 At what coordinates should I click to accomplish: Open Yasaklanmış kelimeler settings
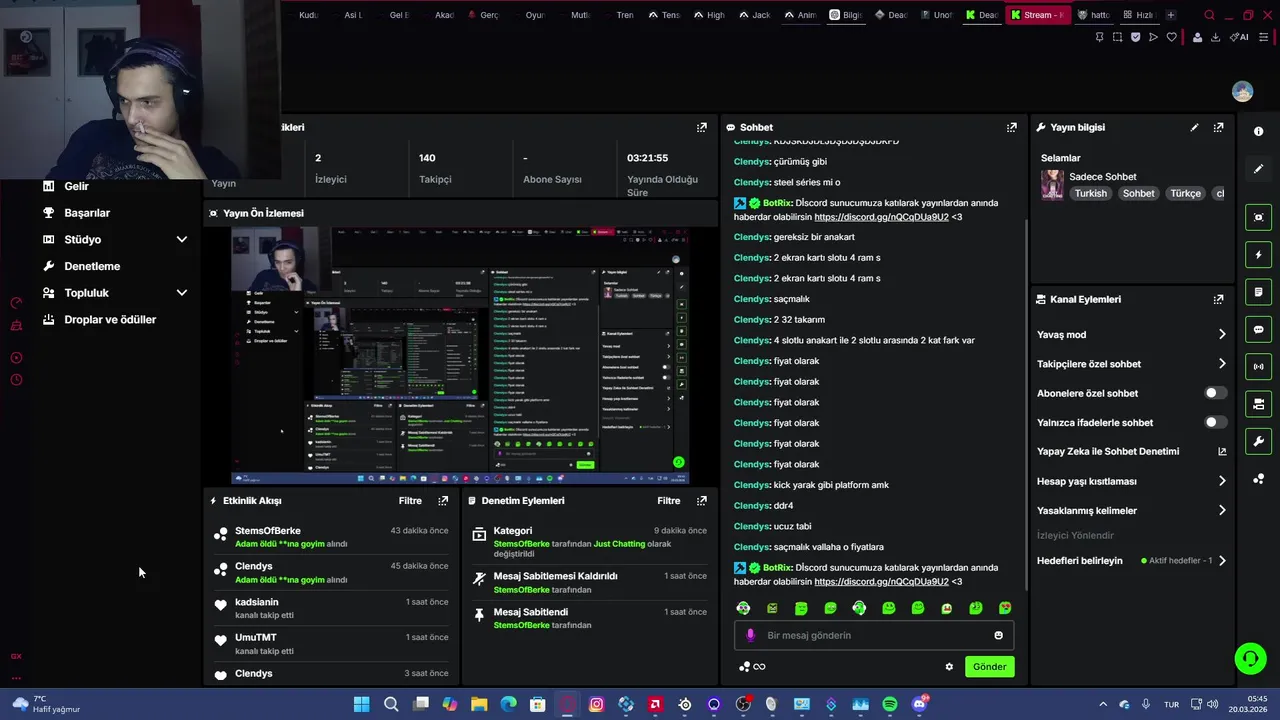point(1222,510)
